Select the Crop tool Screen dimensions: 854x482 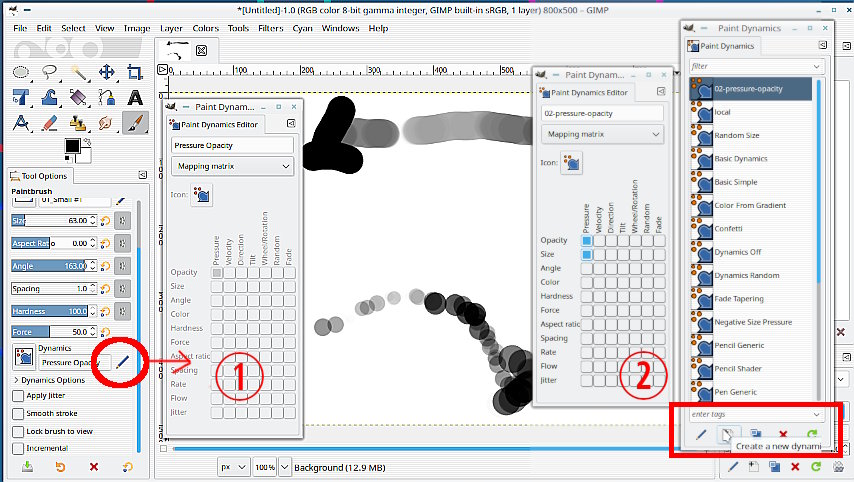pyautogui.click(x=134, y=72)
